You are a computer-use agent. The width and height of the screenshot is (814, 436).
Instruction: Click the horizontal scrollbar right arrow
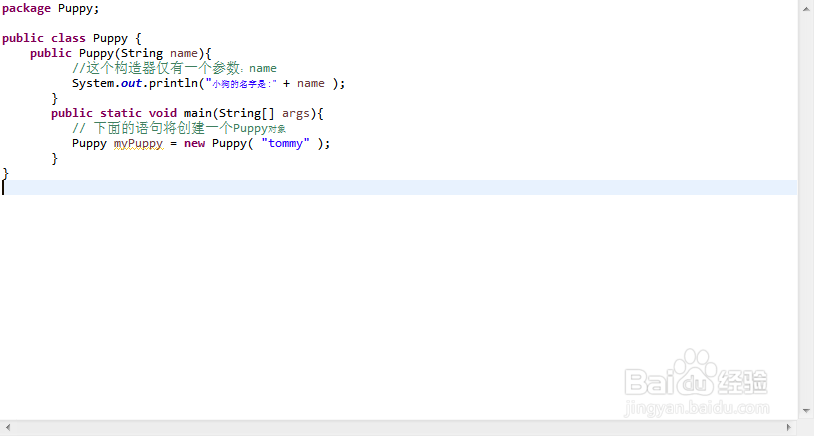[789, 428]
